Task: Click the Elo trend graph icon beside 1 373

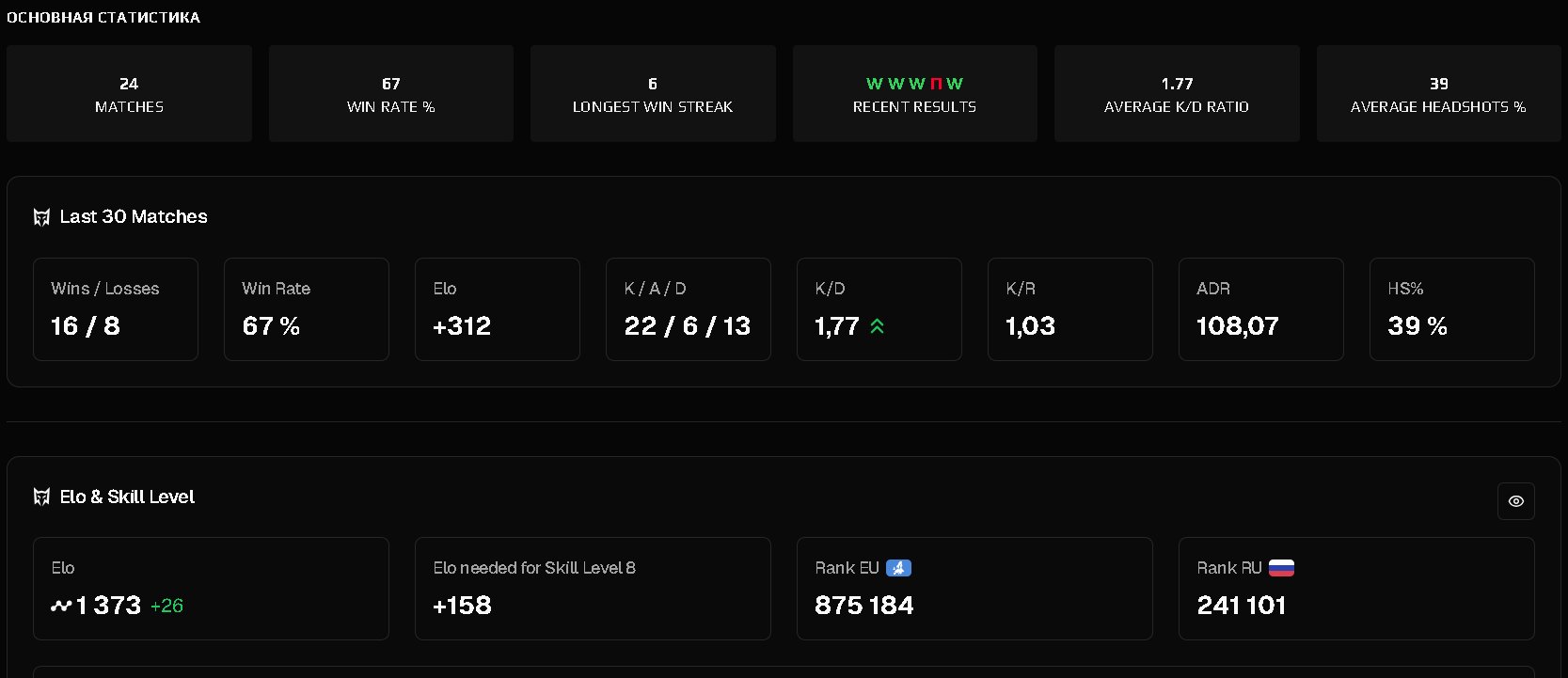Action: (x=61, y=606)
